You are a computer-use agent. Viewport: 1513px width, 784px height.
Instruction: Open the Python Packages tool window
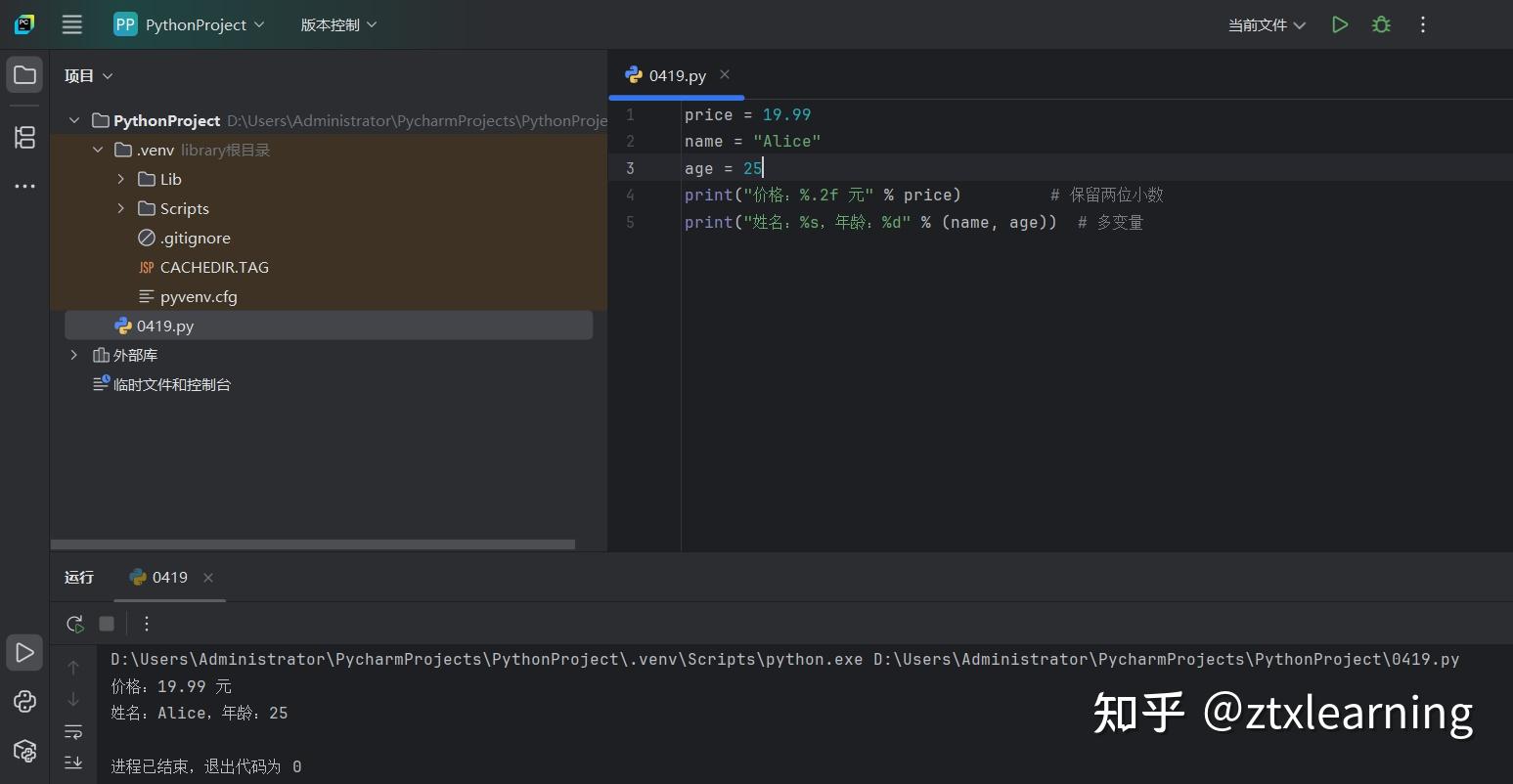(x=24, y=751)
